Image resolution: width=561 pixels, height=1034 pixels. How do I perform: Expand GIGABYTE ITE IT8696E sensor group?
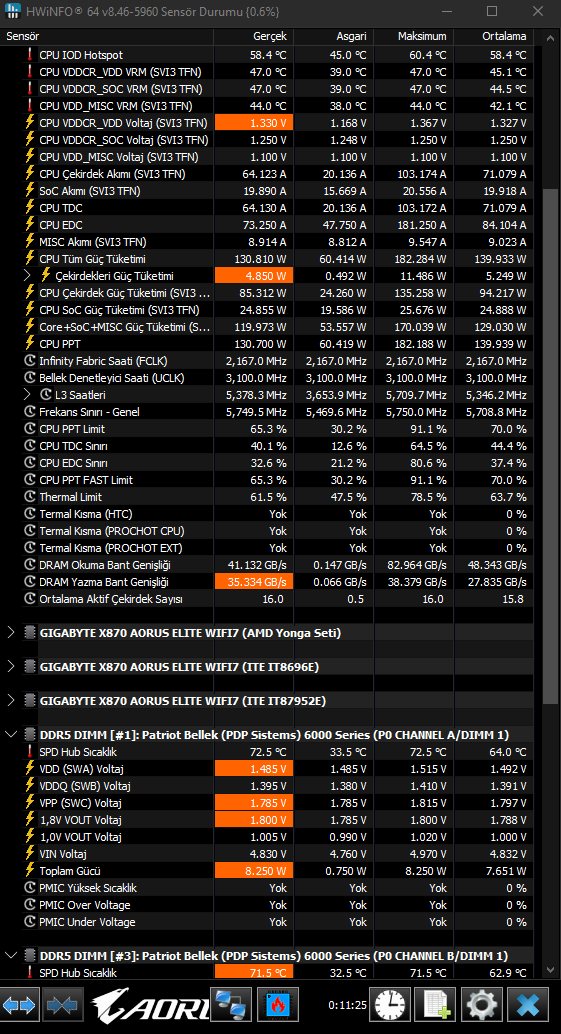coord(11,667)
